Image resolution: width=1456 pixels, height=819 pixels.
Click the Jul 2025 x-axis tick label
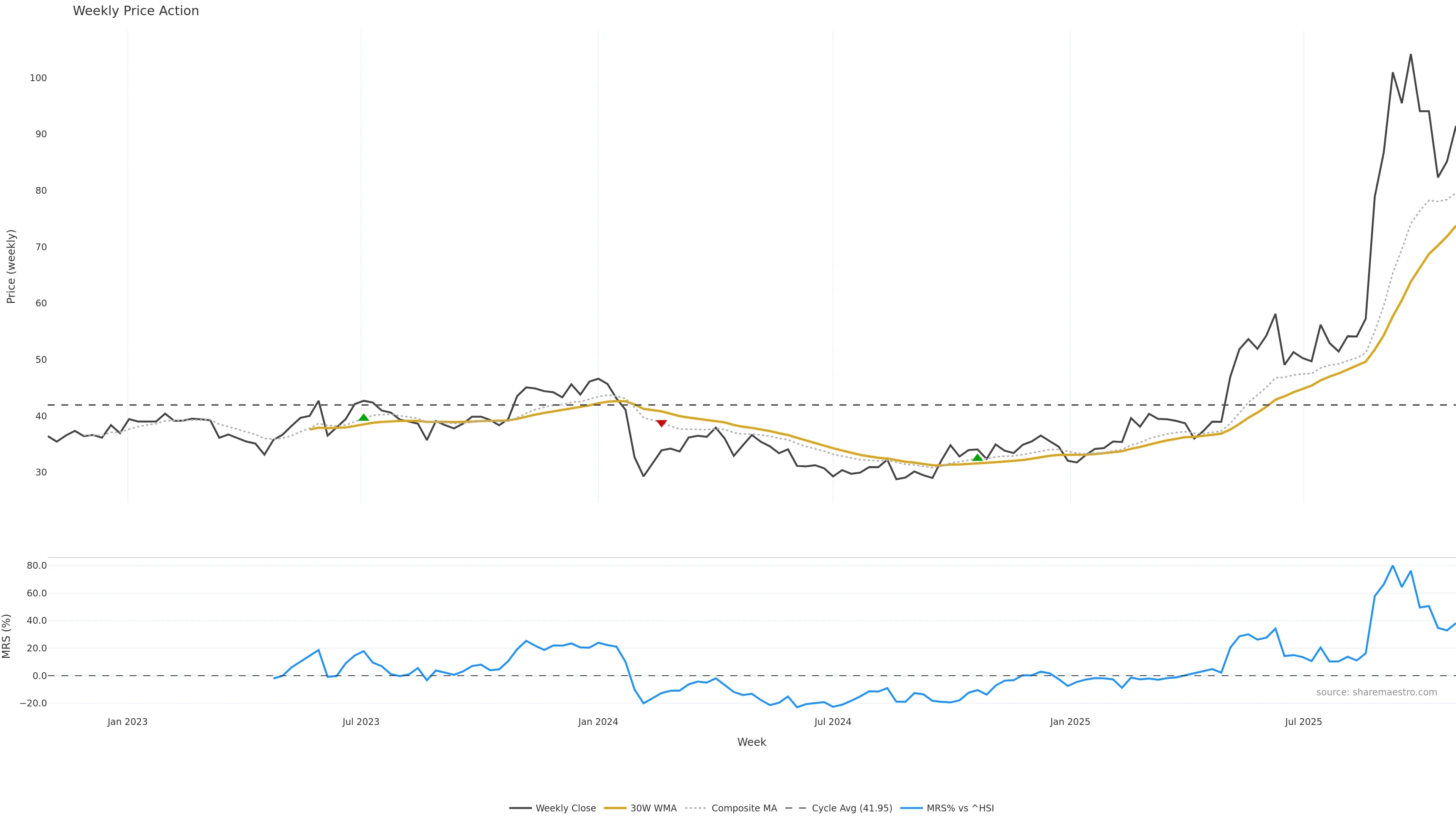point(1304,722)
